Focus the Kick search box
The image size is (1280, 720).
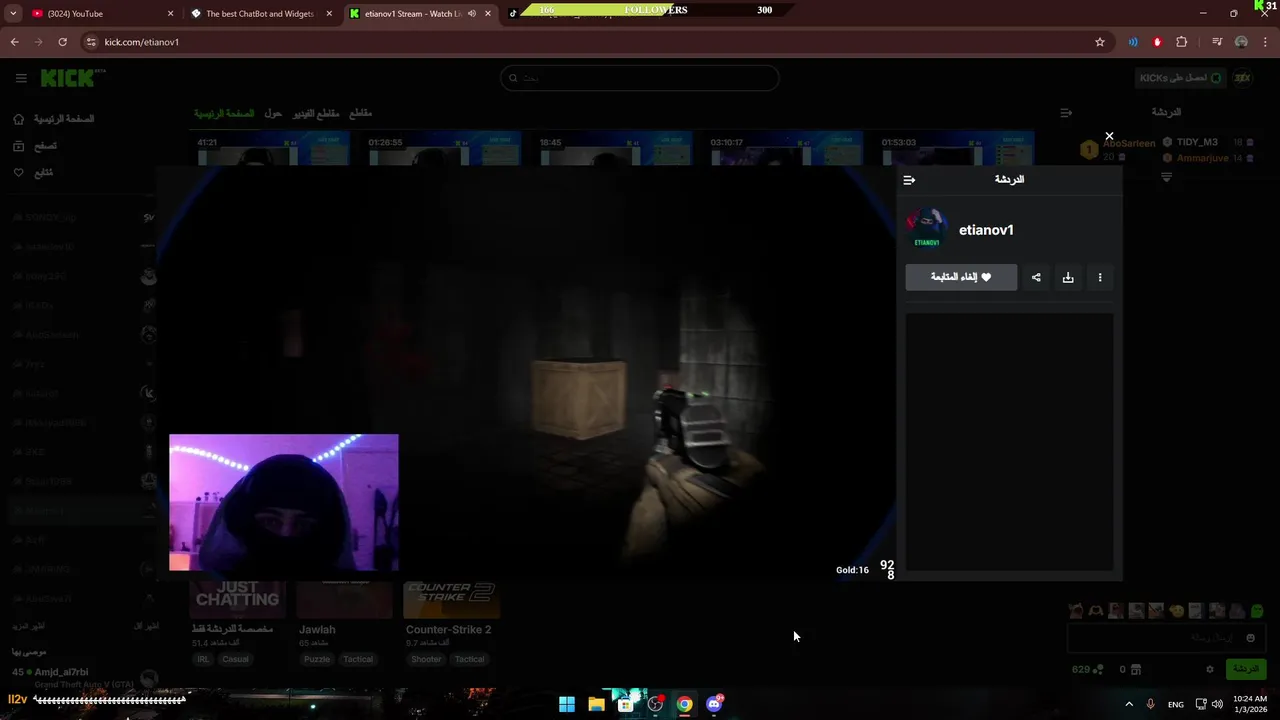pos(640,78)
